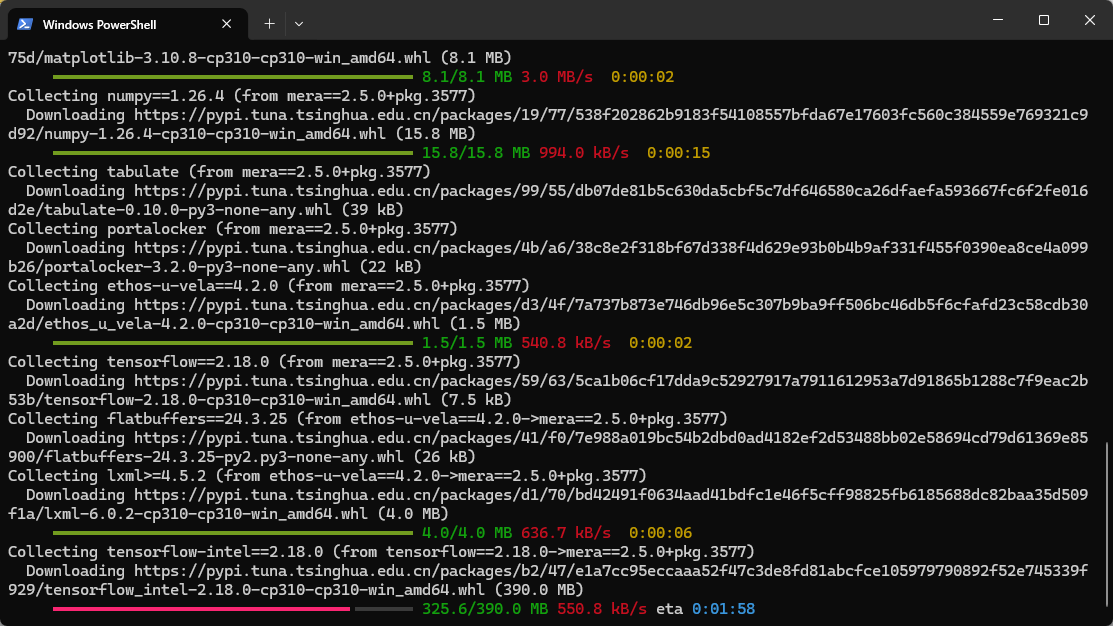This screenshot has height=626, width=1113.
Task: Click the "15.8/15.8 MB" progress text
Action: coord(476,153)
